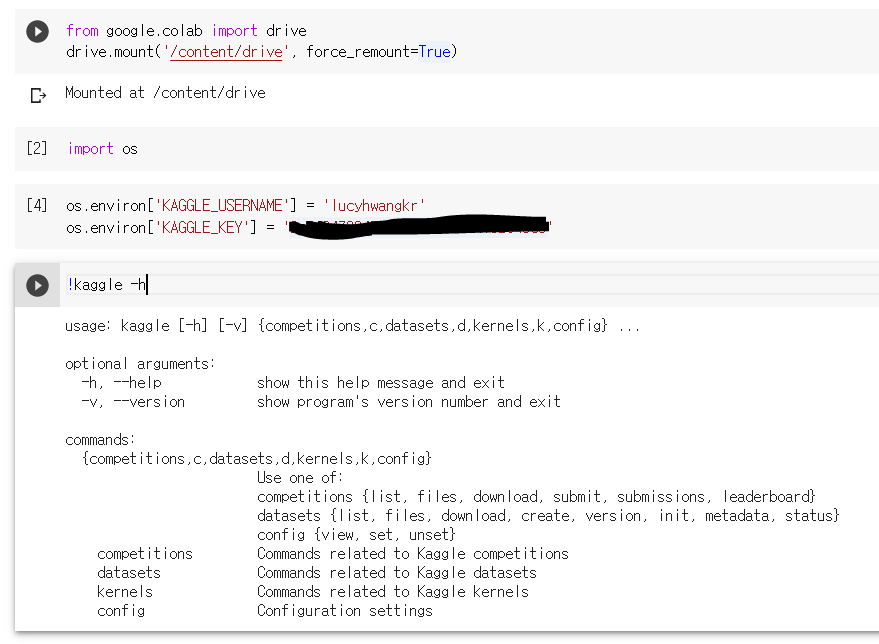Click 'Commands related to Kaggle competitions'

point(413,554)
